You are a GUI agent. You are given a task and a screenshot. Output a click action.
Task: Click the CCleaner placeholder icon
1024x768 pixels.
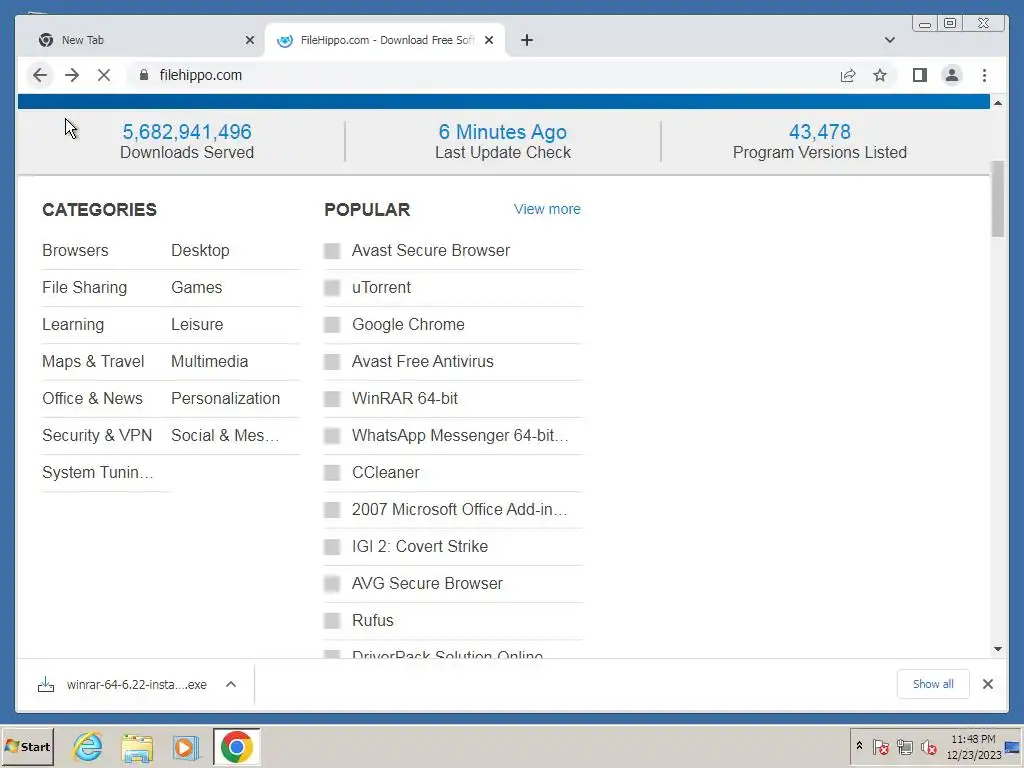[332, 473]
